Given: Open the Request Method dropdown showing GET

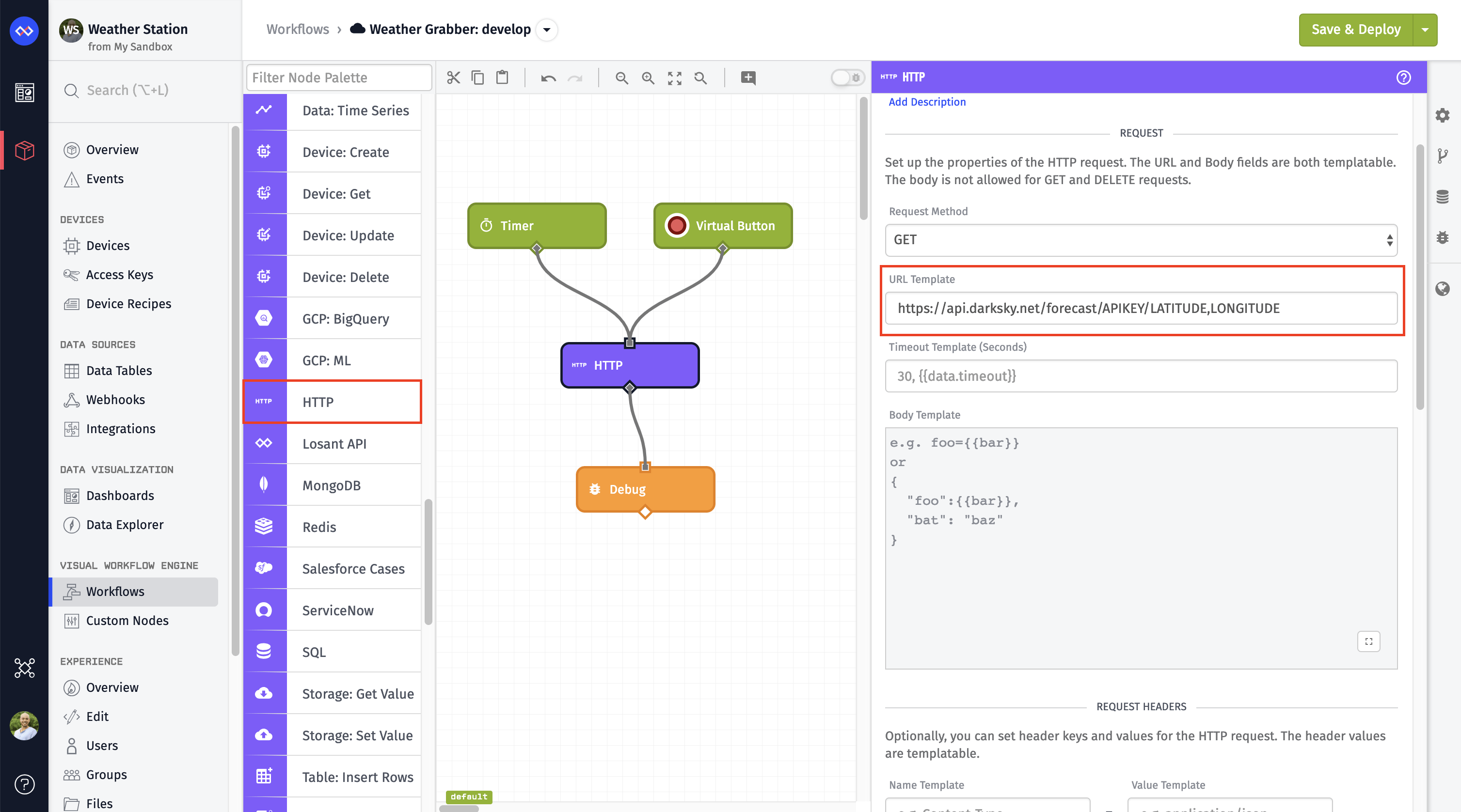Looking at the screenshot, I should tap(1141, 240).
